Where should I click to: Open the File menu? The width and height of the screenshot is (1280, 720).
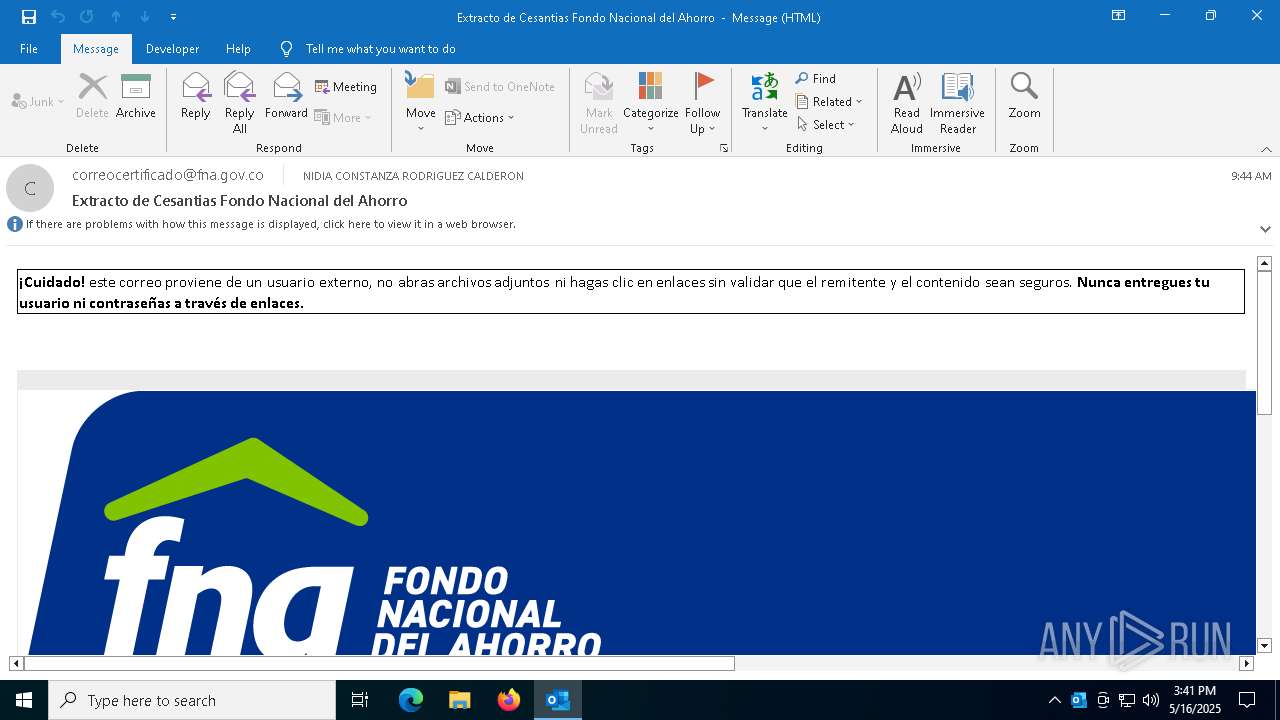tap(29, 49)
